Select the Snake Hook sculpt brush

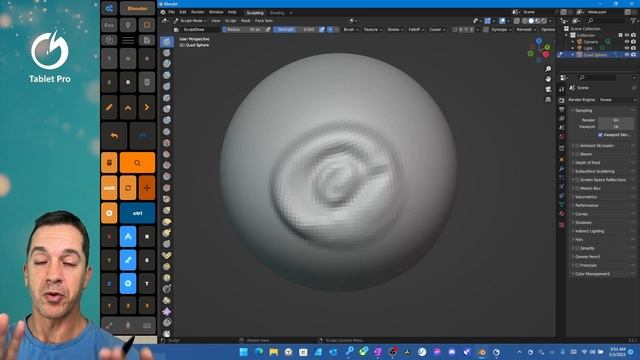pyautogui.click(x=167, y=233)
